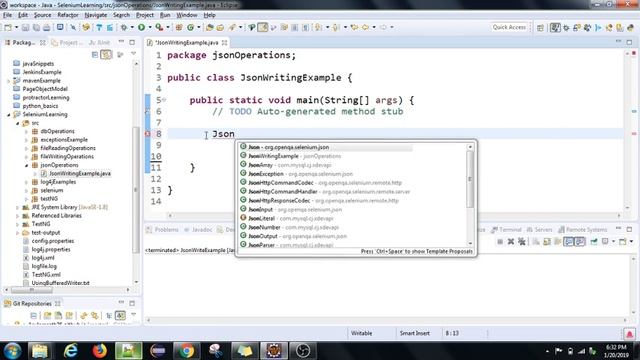640x360 pixels.
Task: Switch to the JUnit tab
Action: tap(99, 42)
